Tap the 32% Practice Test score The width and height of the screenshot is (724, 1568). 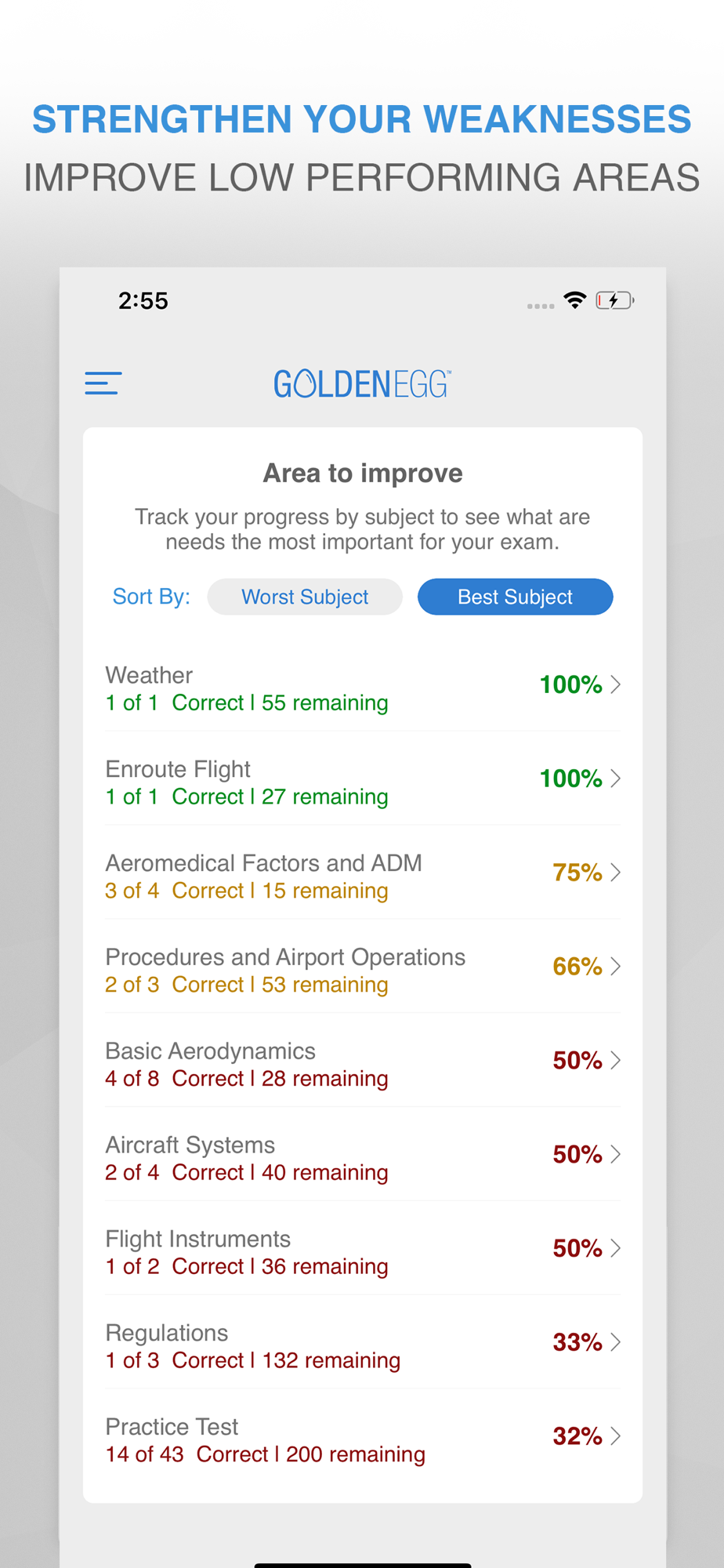click(x=577, y=1436)
